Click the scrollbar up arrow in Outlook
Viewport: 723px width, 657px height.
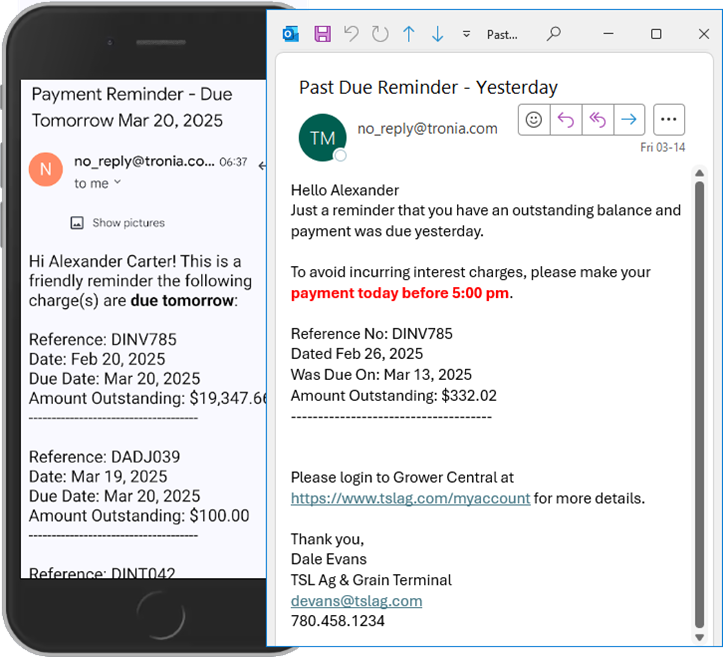pos(699,173)
